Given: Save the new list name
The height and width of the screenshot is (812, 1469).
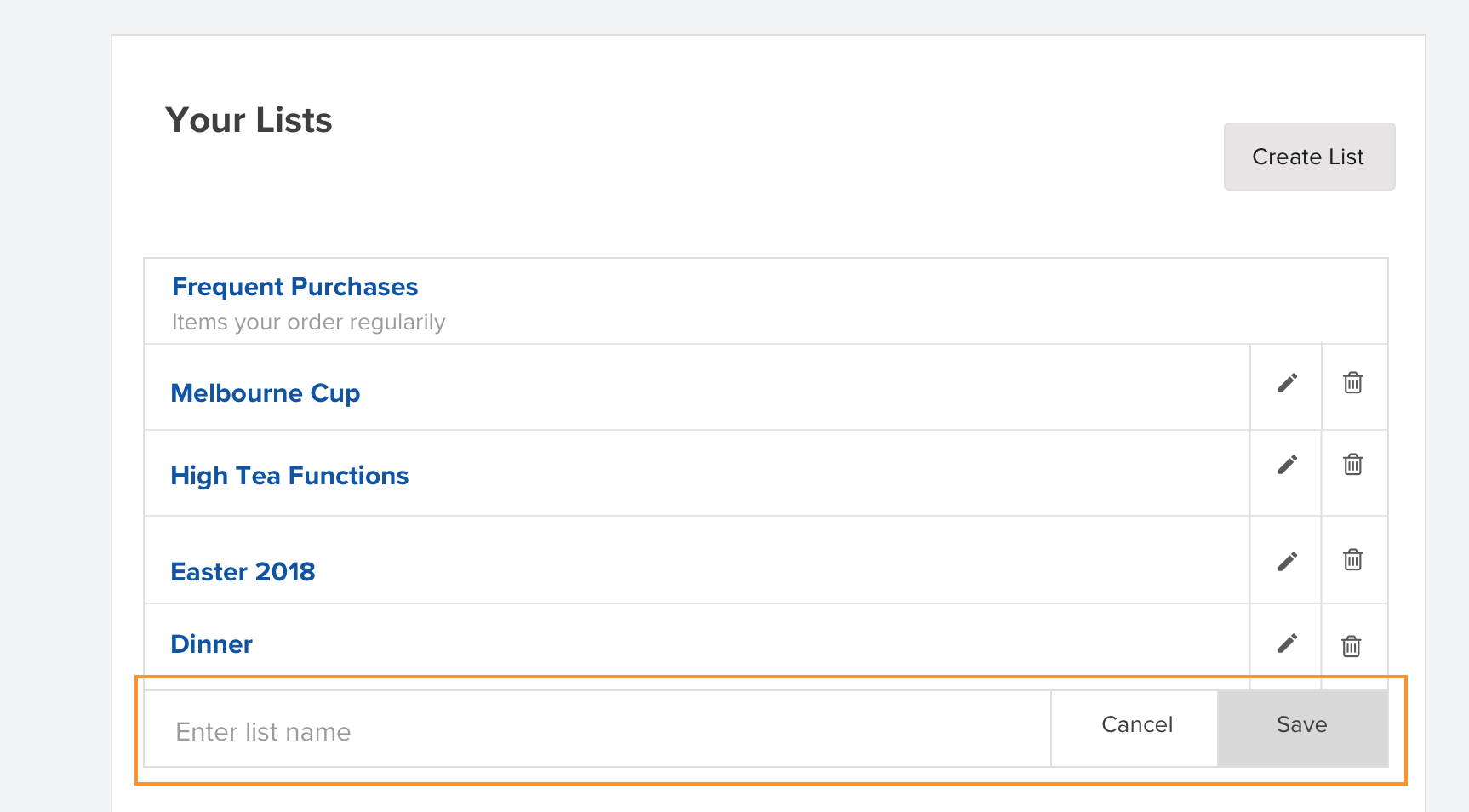Looking at the screenshot, I should pyautogui.click(x=1301, y=725).
